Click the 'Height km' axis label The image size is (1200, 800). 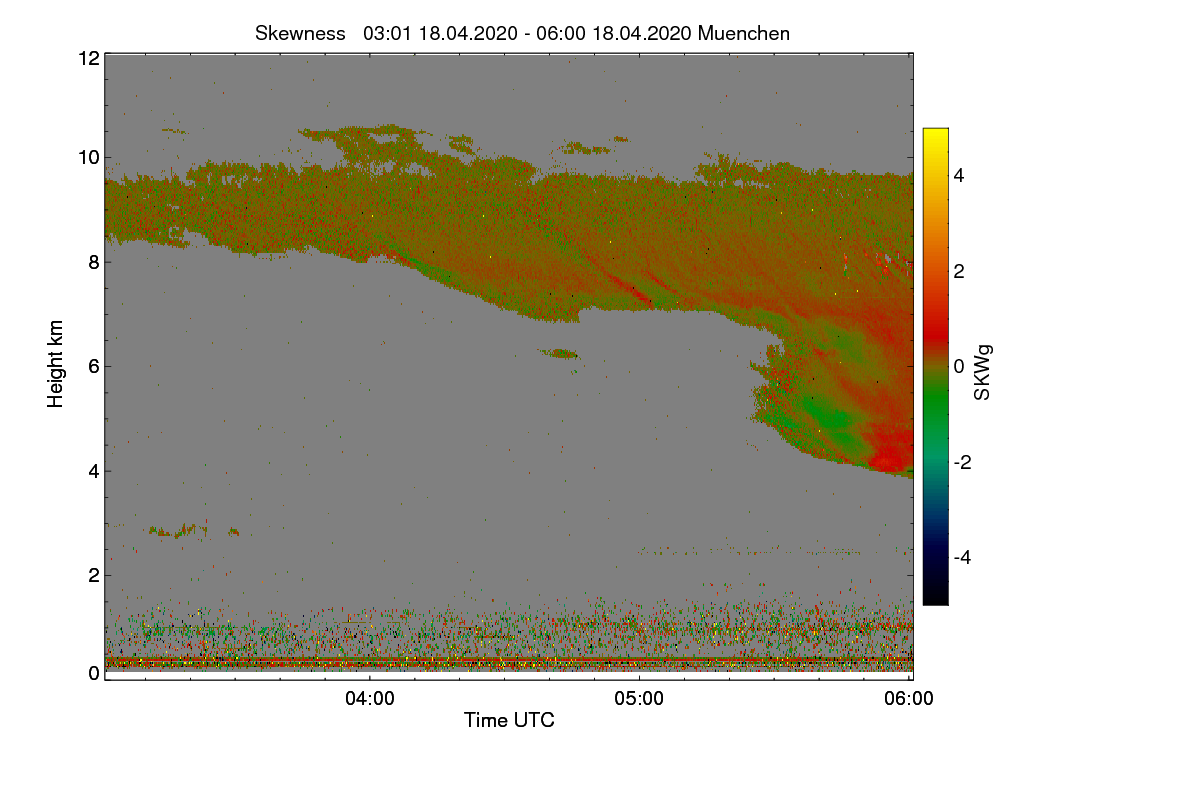coord(56,364)
